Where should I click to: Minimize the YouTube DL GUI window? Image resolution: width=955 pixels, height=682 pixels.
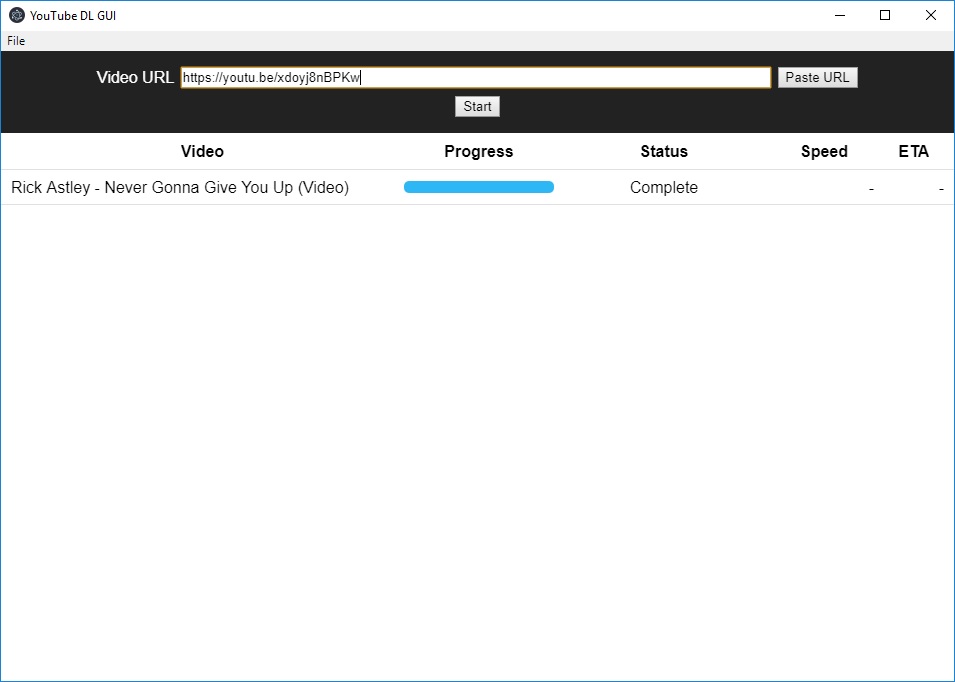coord(840,15)
